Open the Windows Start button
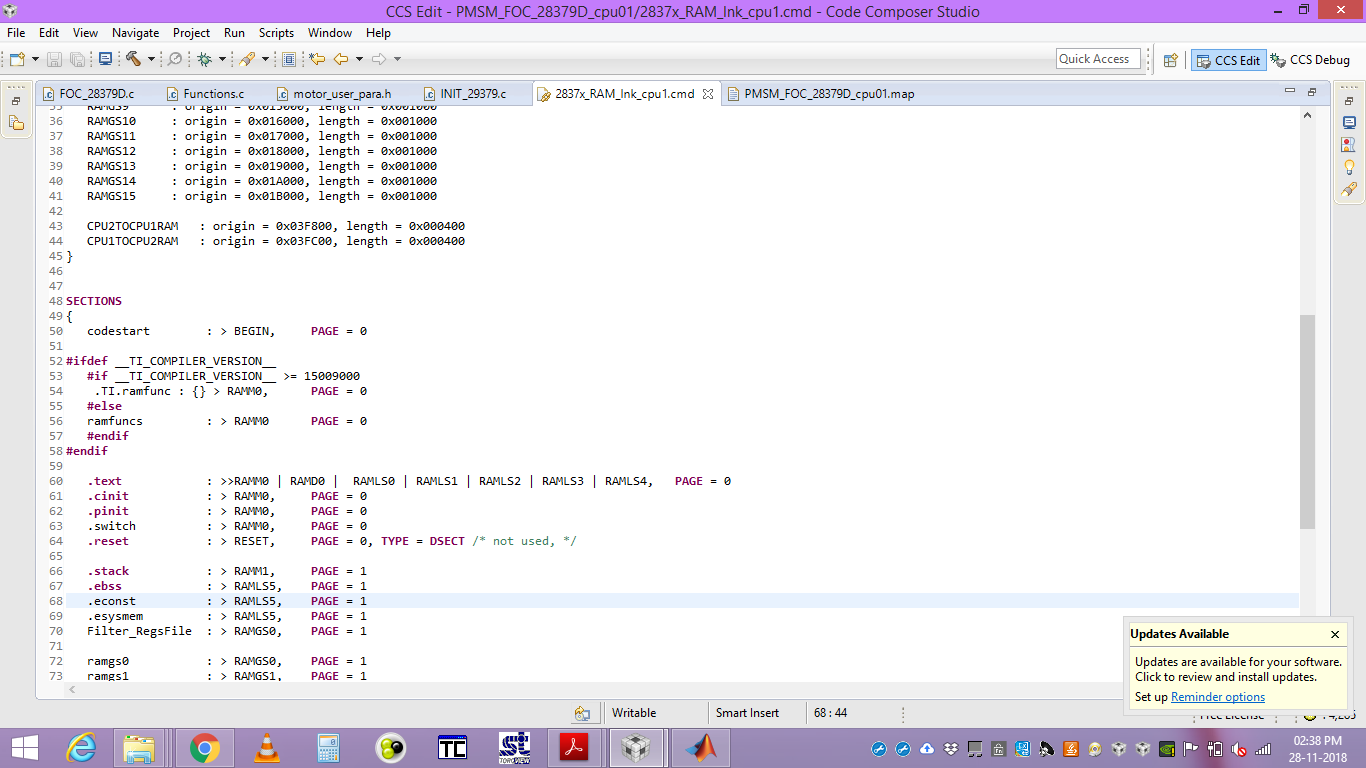Viewport: 1366px width, 768px height. tap(25, 748)
